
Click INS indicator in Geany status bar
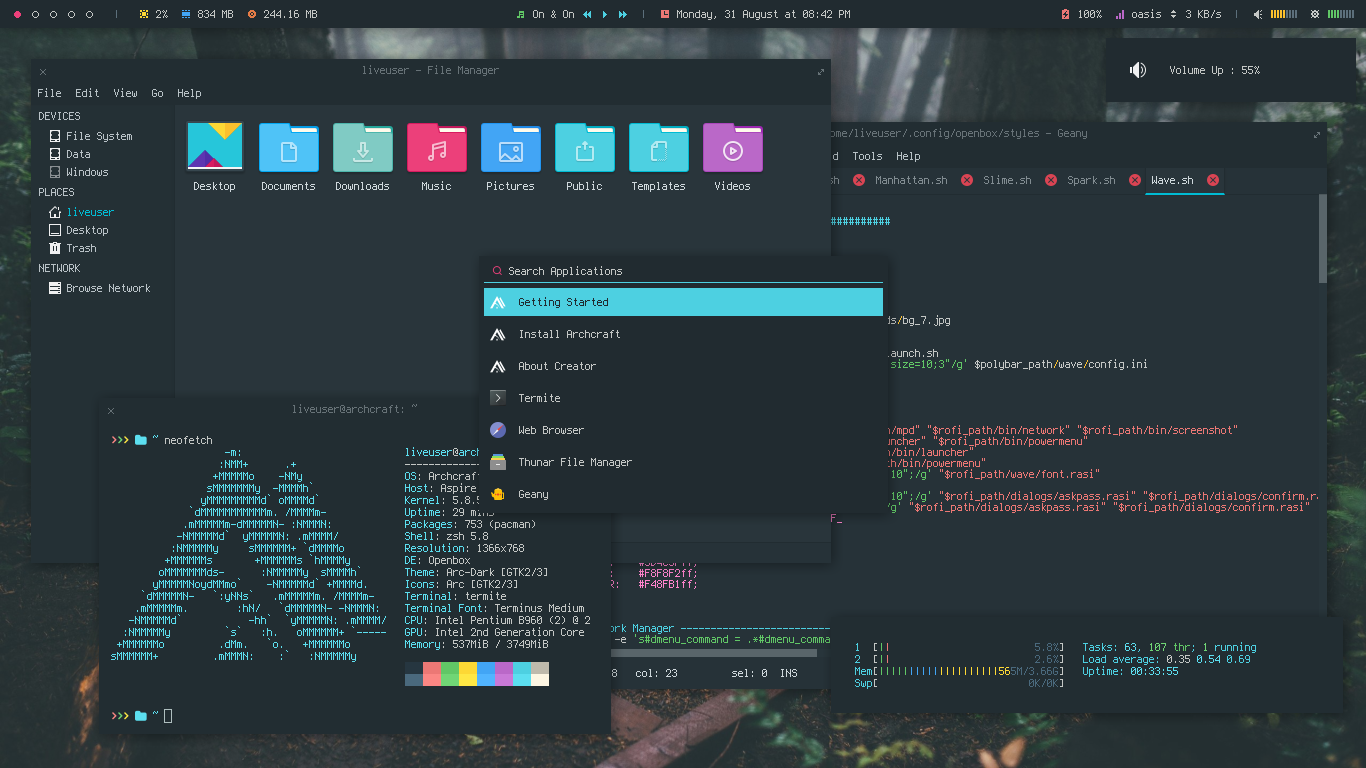tap(789, 673)
